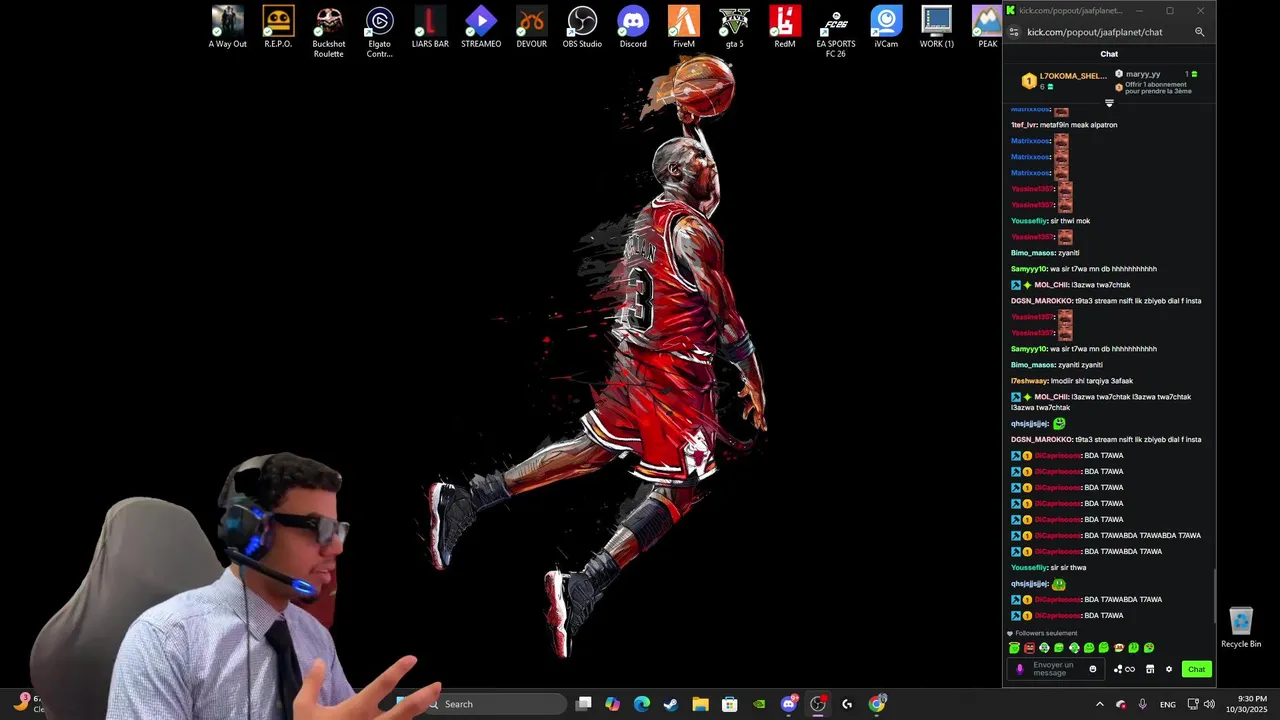Select the LIARS BAR desktop shortcut

point(430,27)
